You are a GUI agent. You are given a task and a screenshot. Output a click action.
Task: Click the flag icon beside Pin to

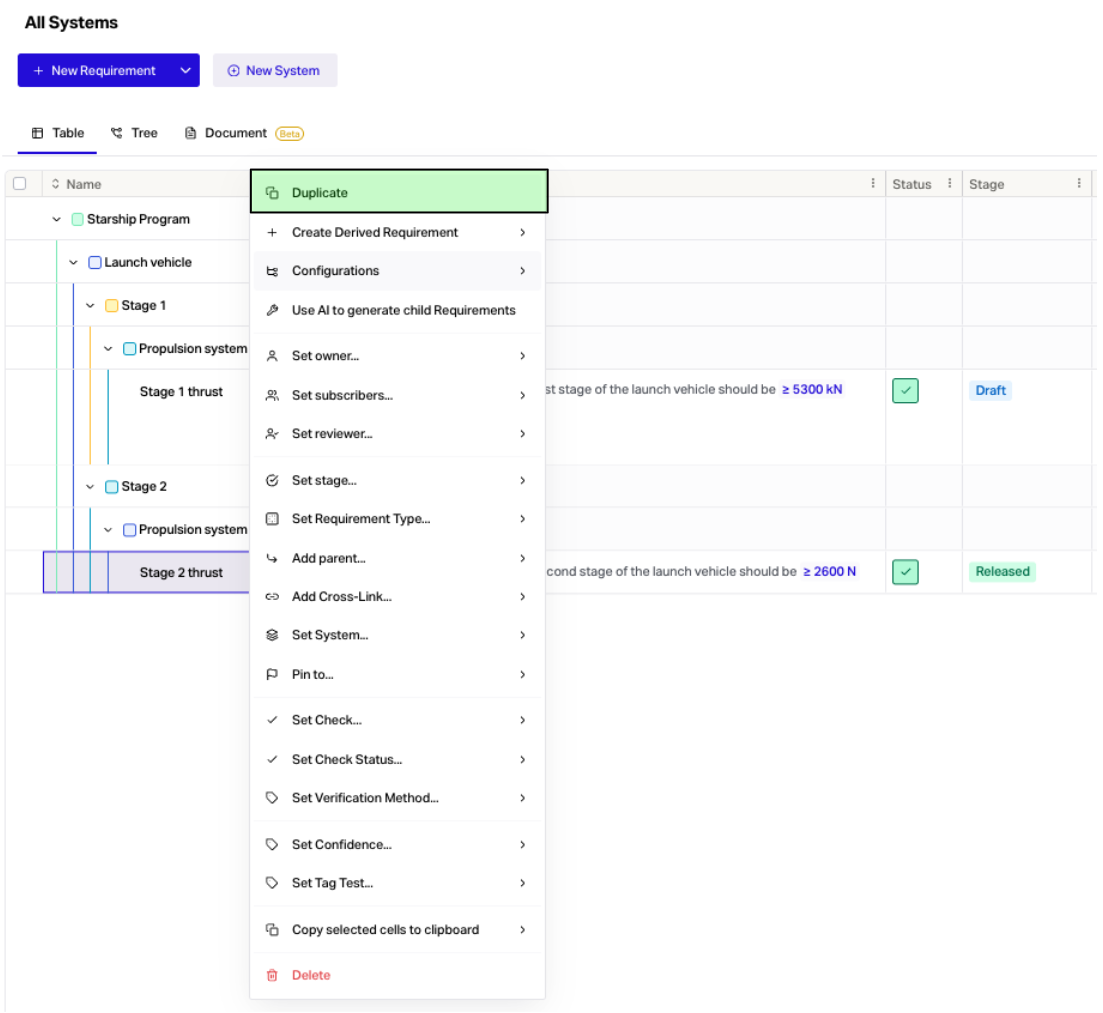pos(272,675)
